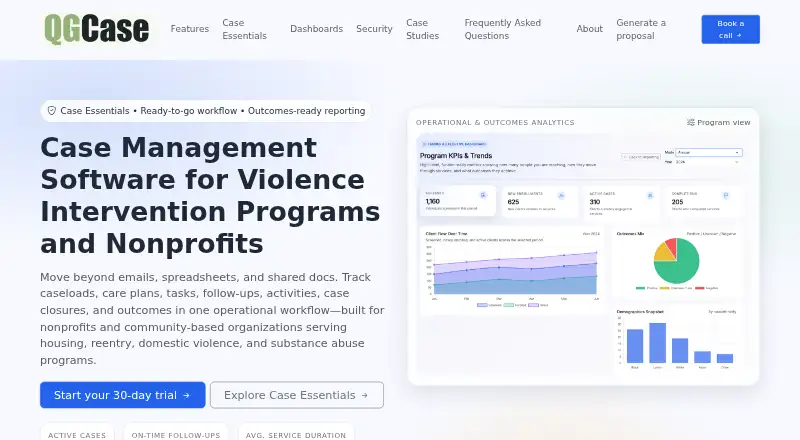The height and width of the screenshot is (440, 800).
Task: Click the 'Move beyond emails, spreadsheets' paragraph
Action: click(212, 319)
